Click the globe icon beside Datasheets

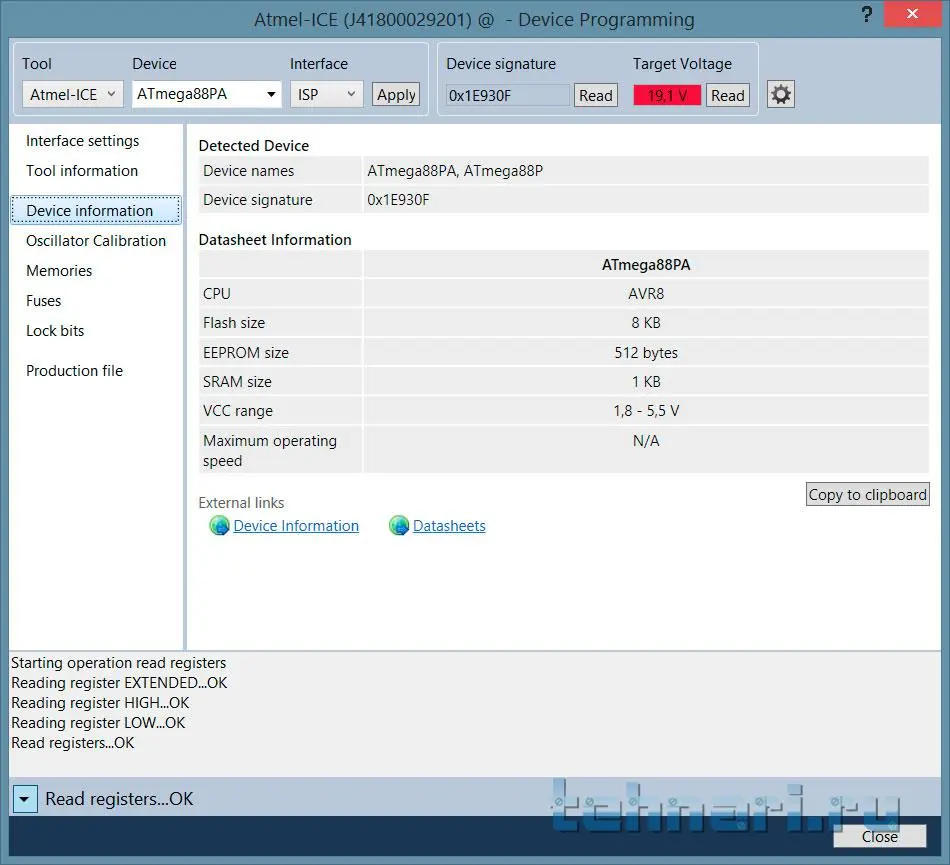pyautogui.click(x=399, y=525)
